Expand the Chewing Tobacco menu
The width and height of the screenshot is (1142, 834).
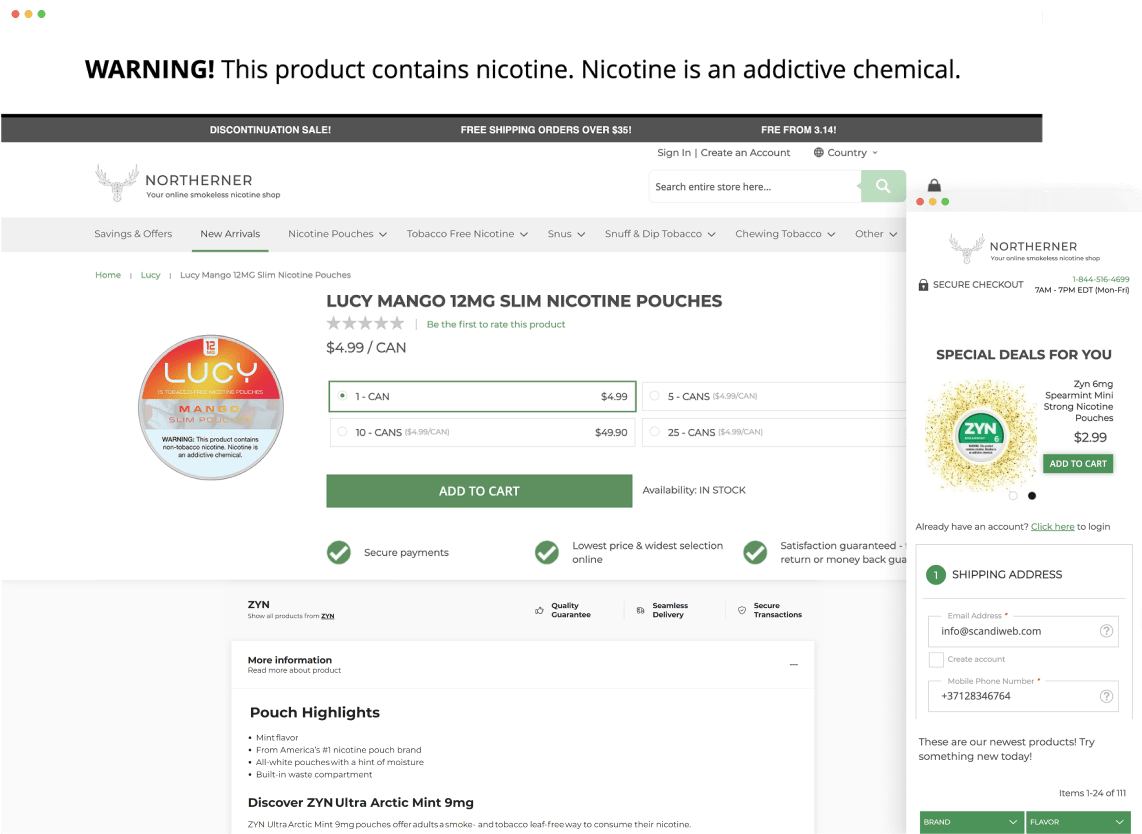(785, 234)
